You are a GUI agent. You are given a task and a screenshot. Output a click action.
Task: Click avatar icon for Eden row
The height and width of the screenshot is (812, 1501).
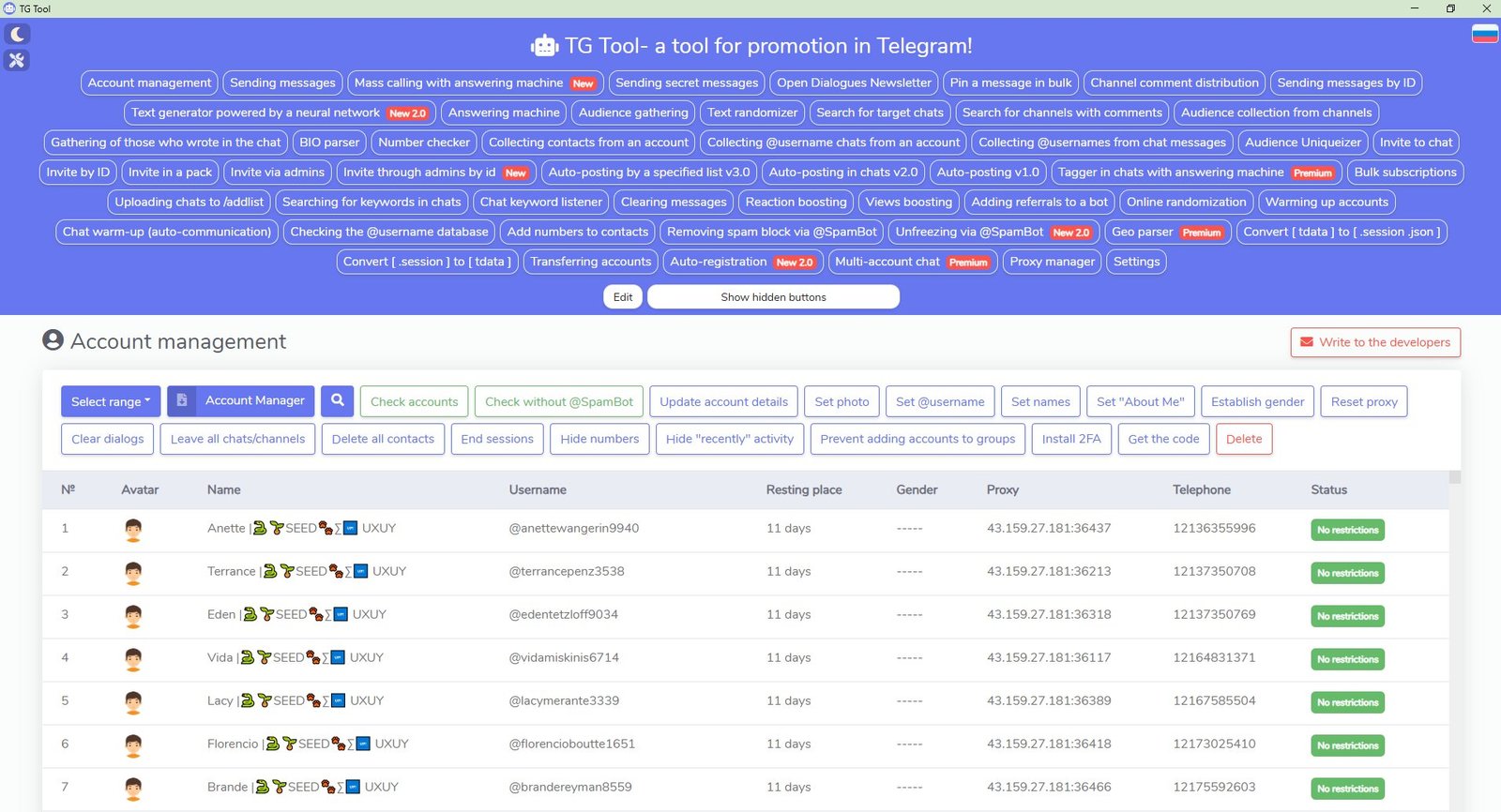click(x=133, y=616)
